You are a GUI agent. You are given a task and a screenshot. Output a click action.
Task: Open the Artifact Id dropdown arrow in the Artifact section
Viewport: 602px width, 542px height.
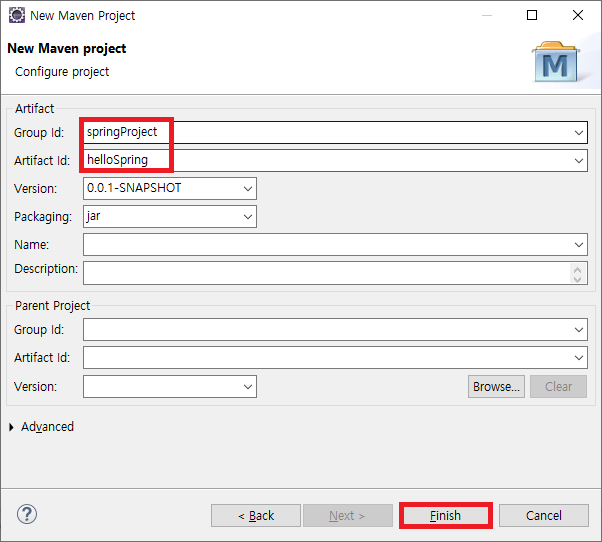pyautogui.click(x=579, y=161)
